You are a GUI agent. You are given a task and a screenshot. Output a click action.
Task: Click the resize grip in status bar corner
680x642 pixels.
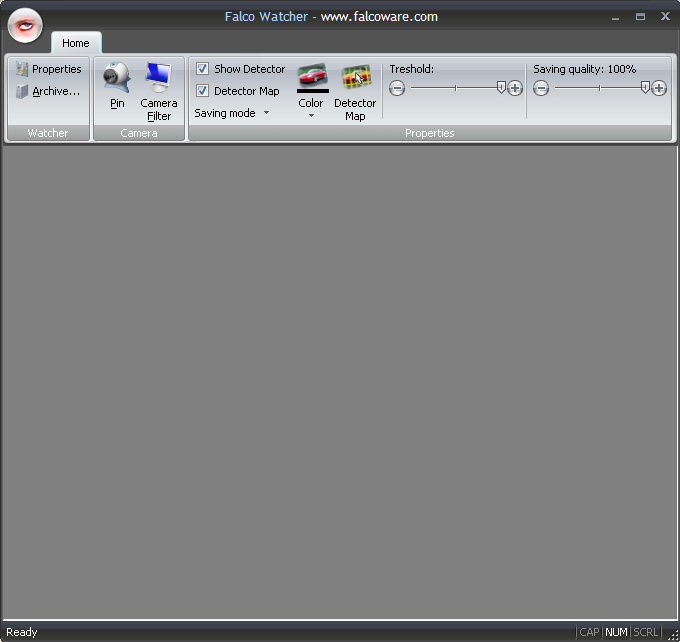(672, 634)
